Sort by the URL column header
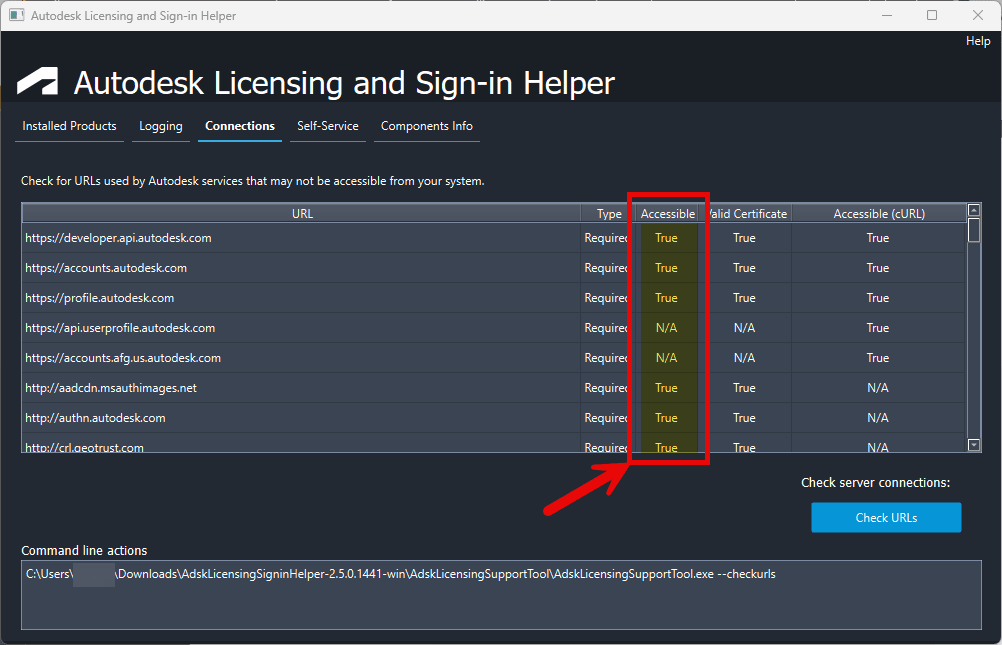Image resolution: width=1002 pixels, height=645 pixels. coord(302,214)
